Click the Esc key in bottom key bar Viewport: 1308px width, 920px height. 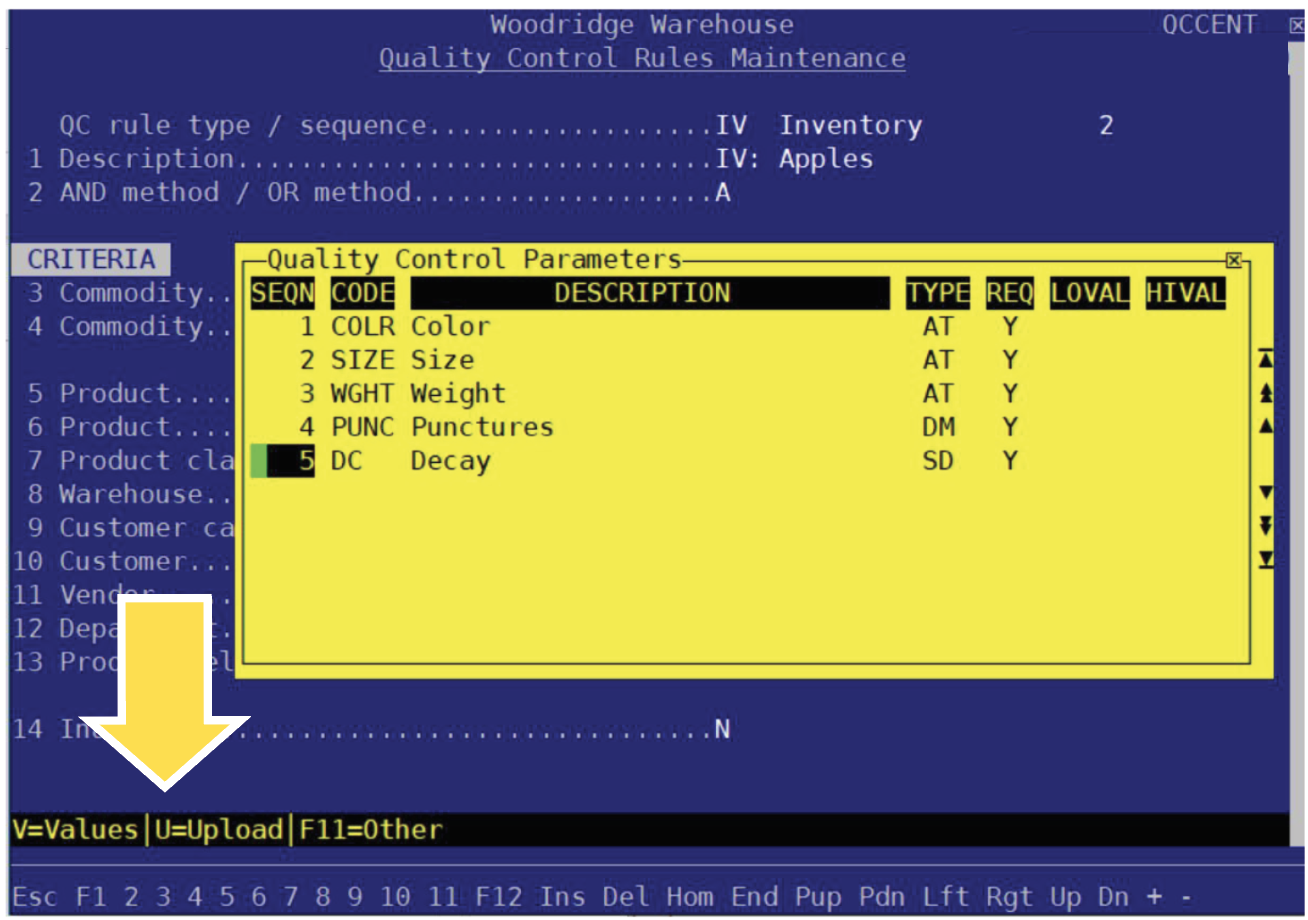click(36, 897)
